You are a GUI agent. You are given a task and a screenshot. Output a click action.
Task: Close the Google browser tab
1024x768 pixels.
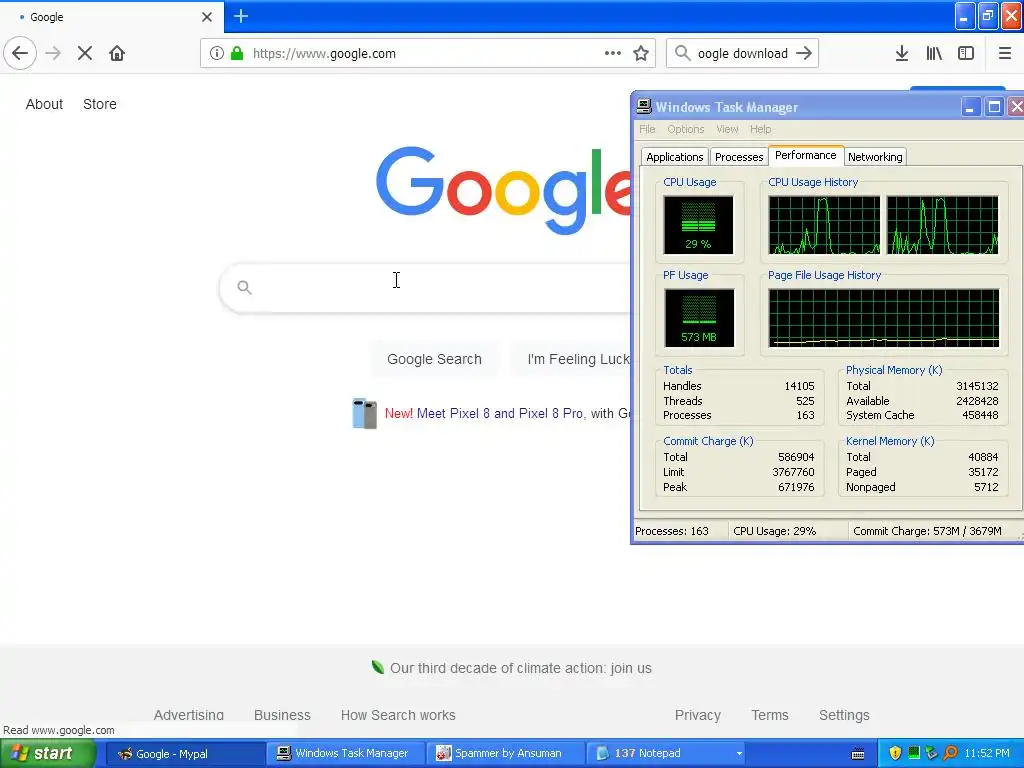[x=206, y=17]
